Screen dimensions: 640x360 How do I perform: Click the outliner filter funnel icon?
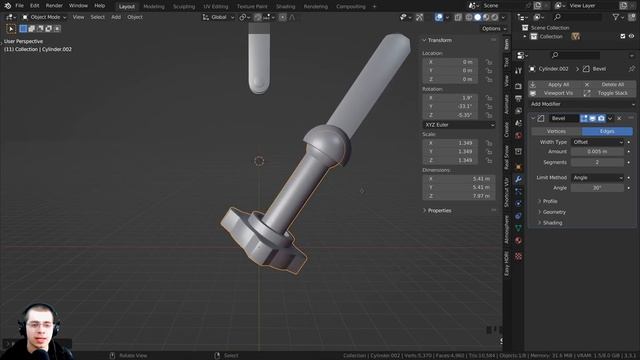pos(616,17)
